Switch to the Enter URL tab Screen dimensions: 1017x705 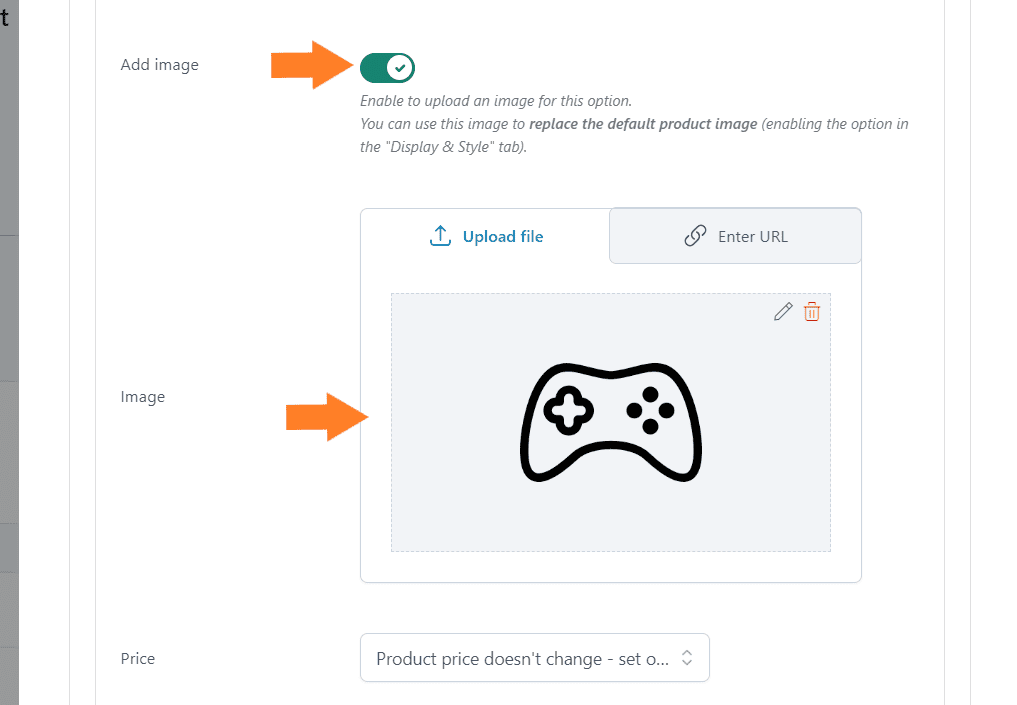(736, 236)
